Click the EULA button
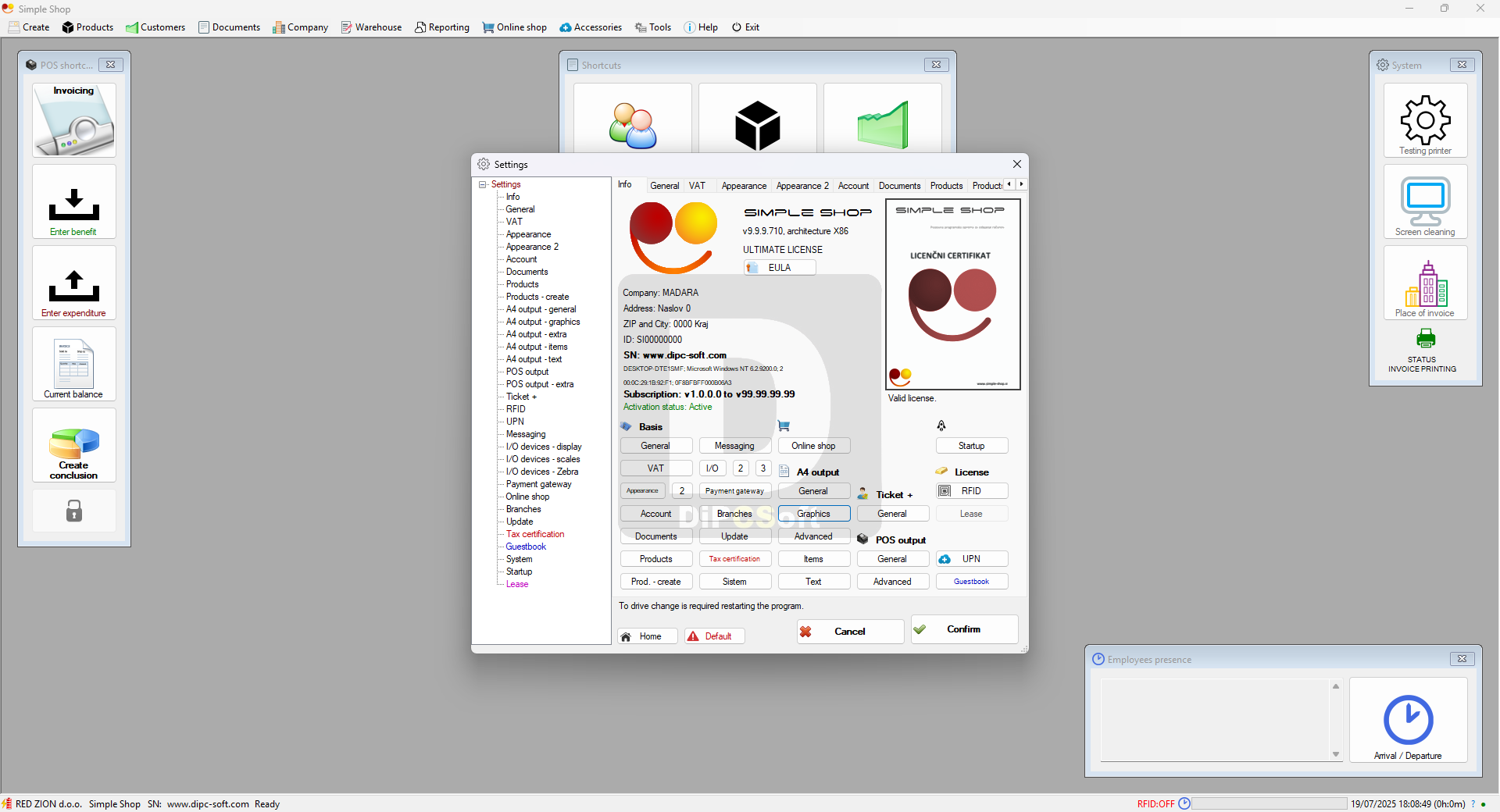The image size is (1500, 812). 780,268
